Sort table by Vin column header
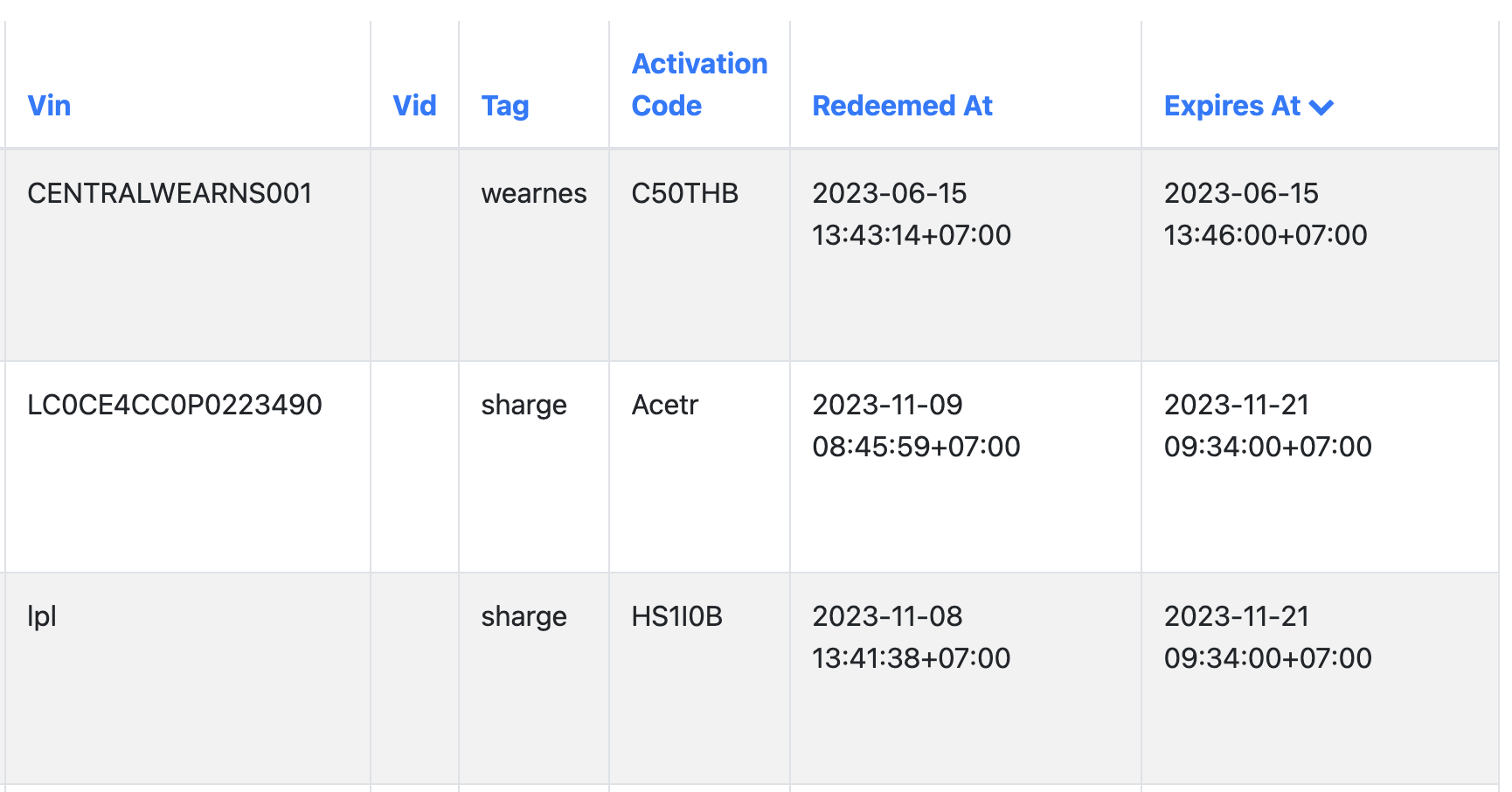1512x792 pixels. click(49, 106)
